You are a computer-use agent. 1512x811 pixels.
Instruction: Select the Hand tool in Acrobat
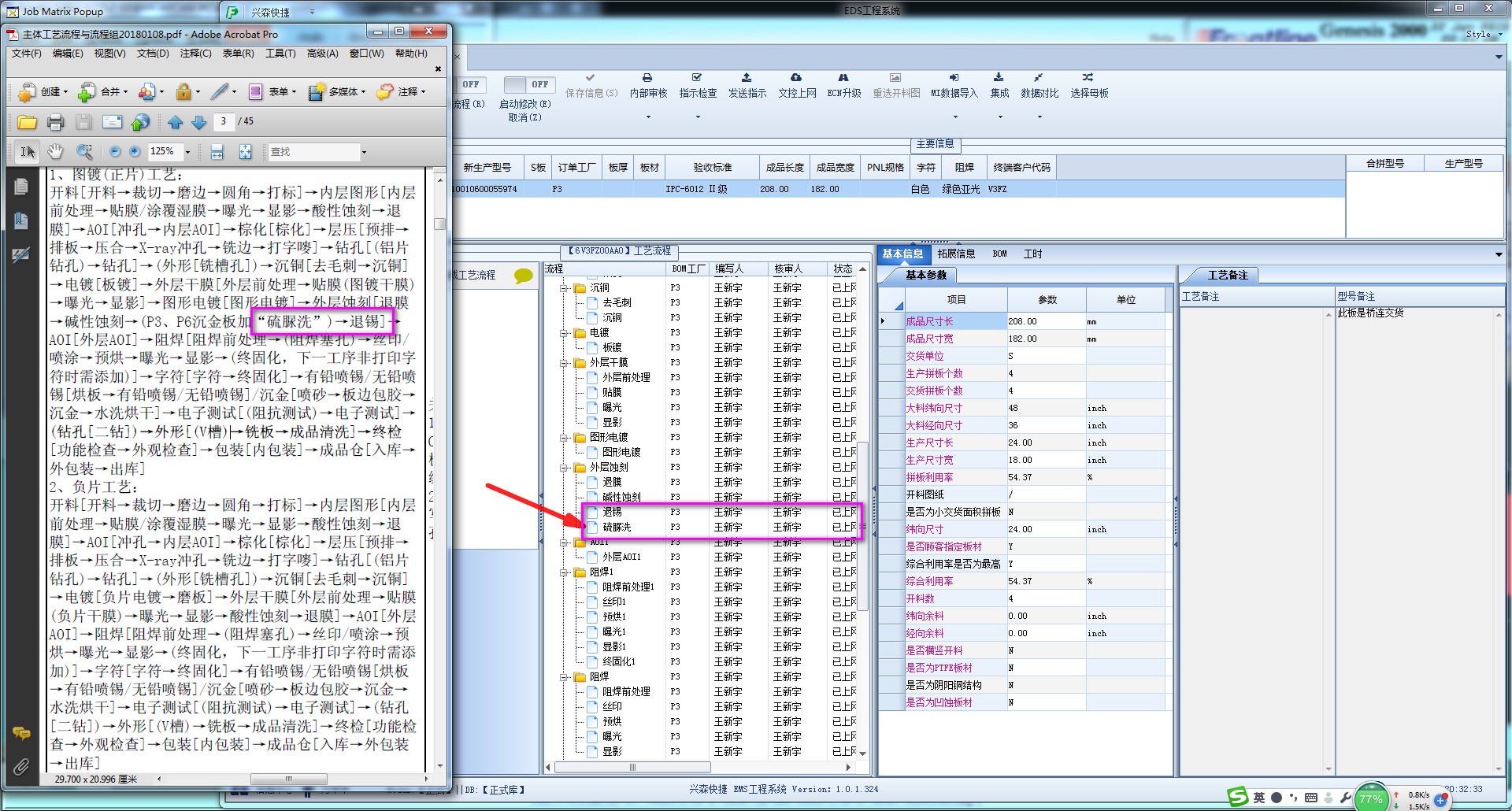click(55, 151)
